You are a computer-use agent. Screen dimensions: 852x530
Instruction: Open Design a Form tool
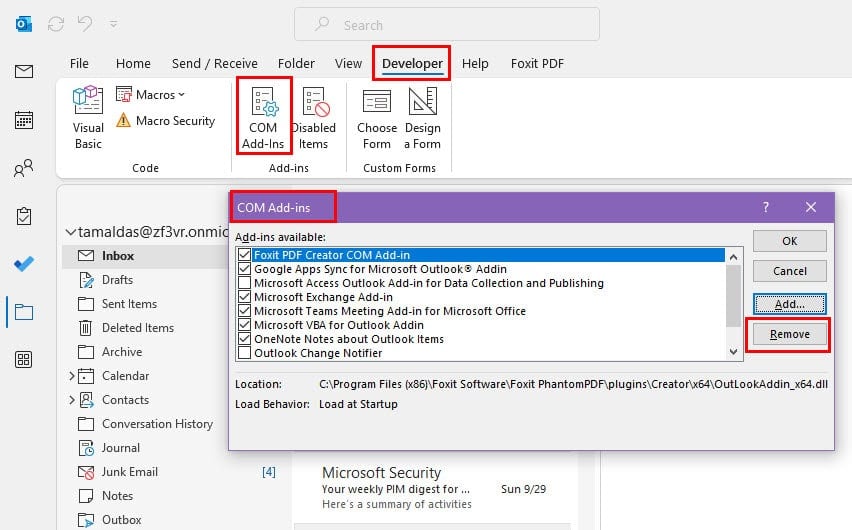(x=423, y=117)
